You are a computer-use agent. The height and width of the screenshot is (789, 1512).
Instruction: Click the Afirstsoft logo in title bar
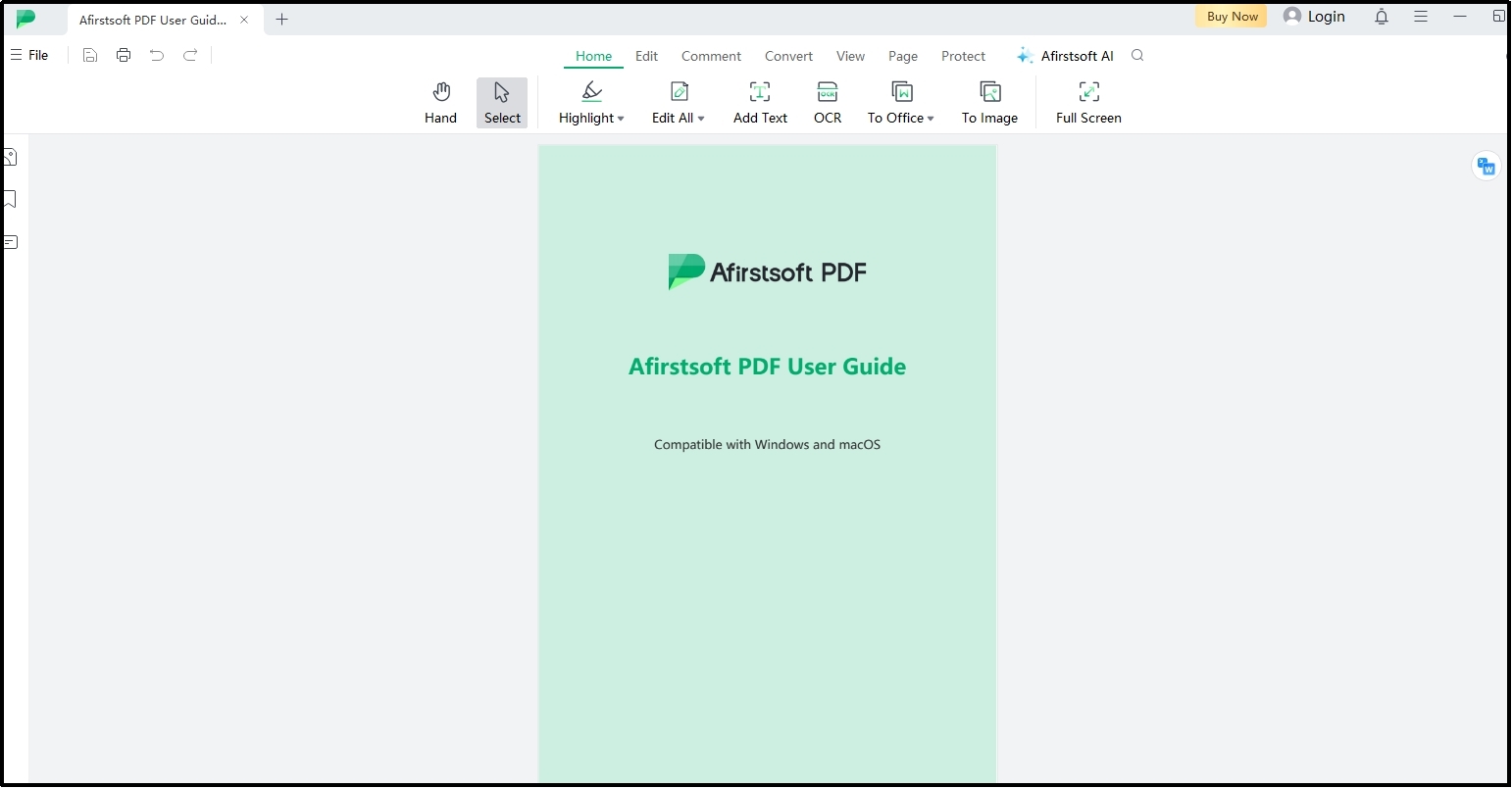(x=26, y=19)
